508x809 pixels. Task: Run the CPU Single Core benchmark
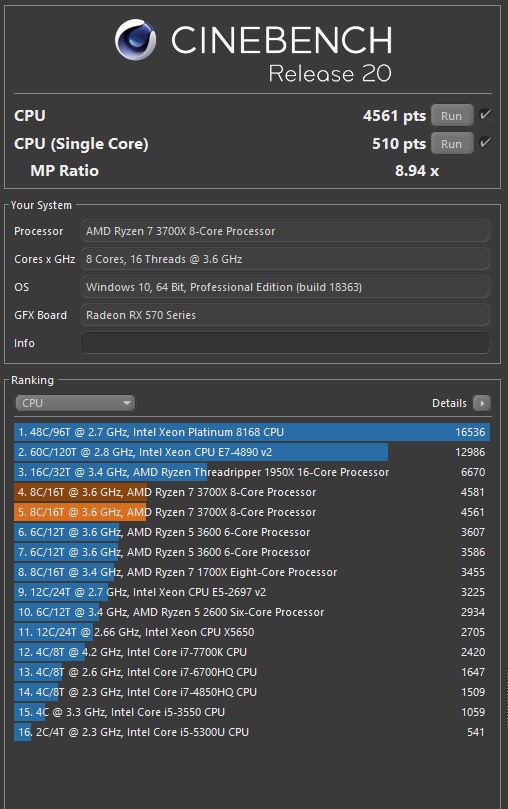pos(452,143)
